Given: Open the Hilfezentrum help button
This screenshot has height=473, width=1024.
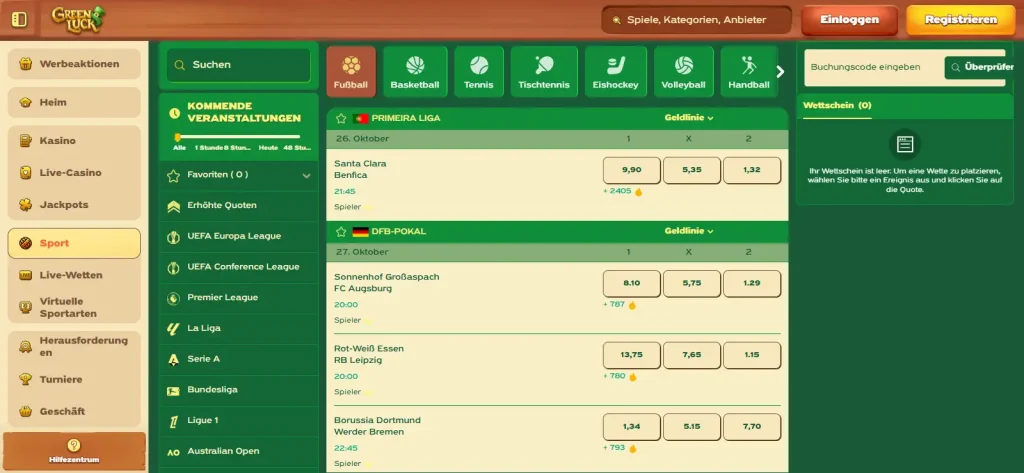Looking at the screenshot, I should (x=74, y=451).
